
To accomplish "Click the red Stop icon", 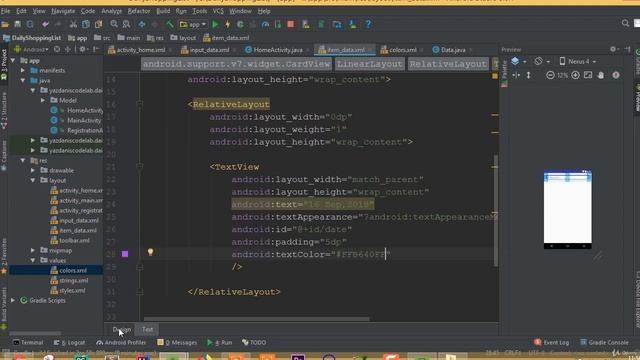I will 291,24.
